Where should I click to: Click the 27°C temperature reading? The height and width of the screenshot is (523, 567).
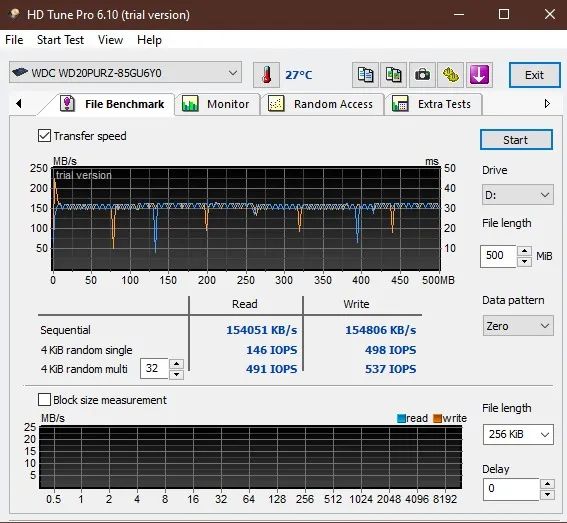(299, 75)
